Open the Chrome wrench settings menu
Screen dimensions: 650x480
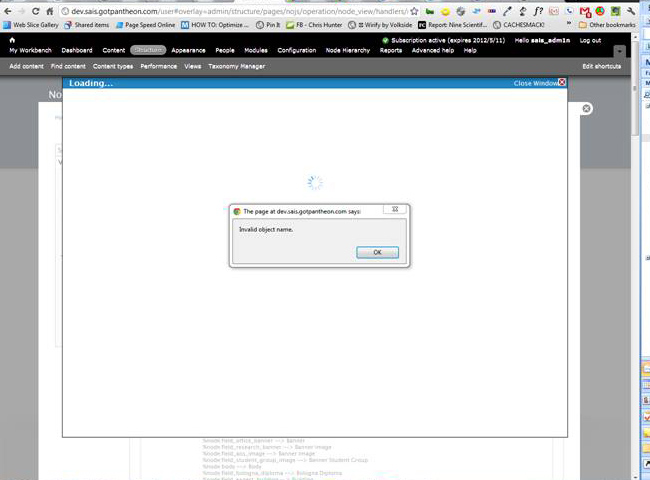[x=631, y=12]
